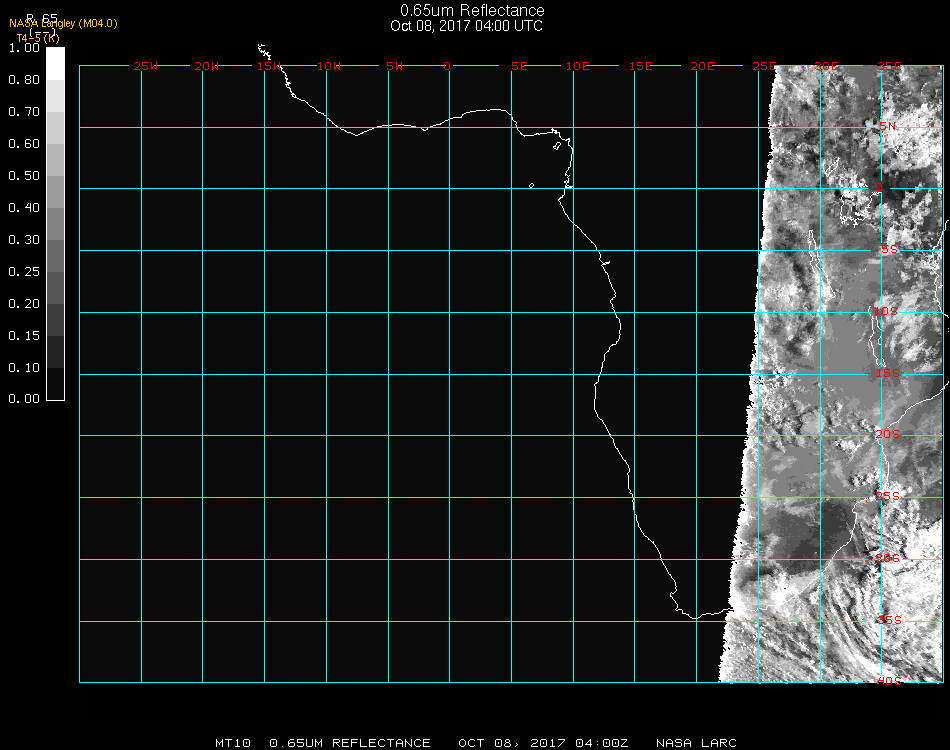Image resolution: width=950 pixels, height=750 pixels.
Task: Select the white top segment of the colorbar
Action: [55, 62]
